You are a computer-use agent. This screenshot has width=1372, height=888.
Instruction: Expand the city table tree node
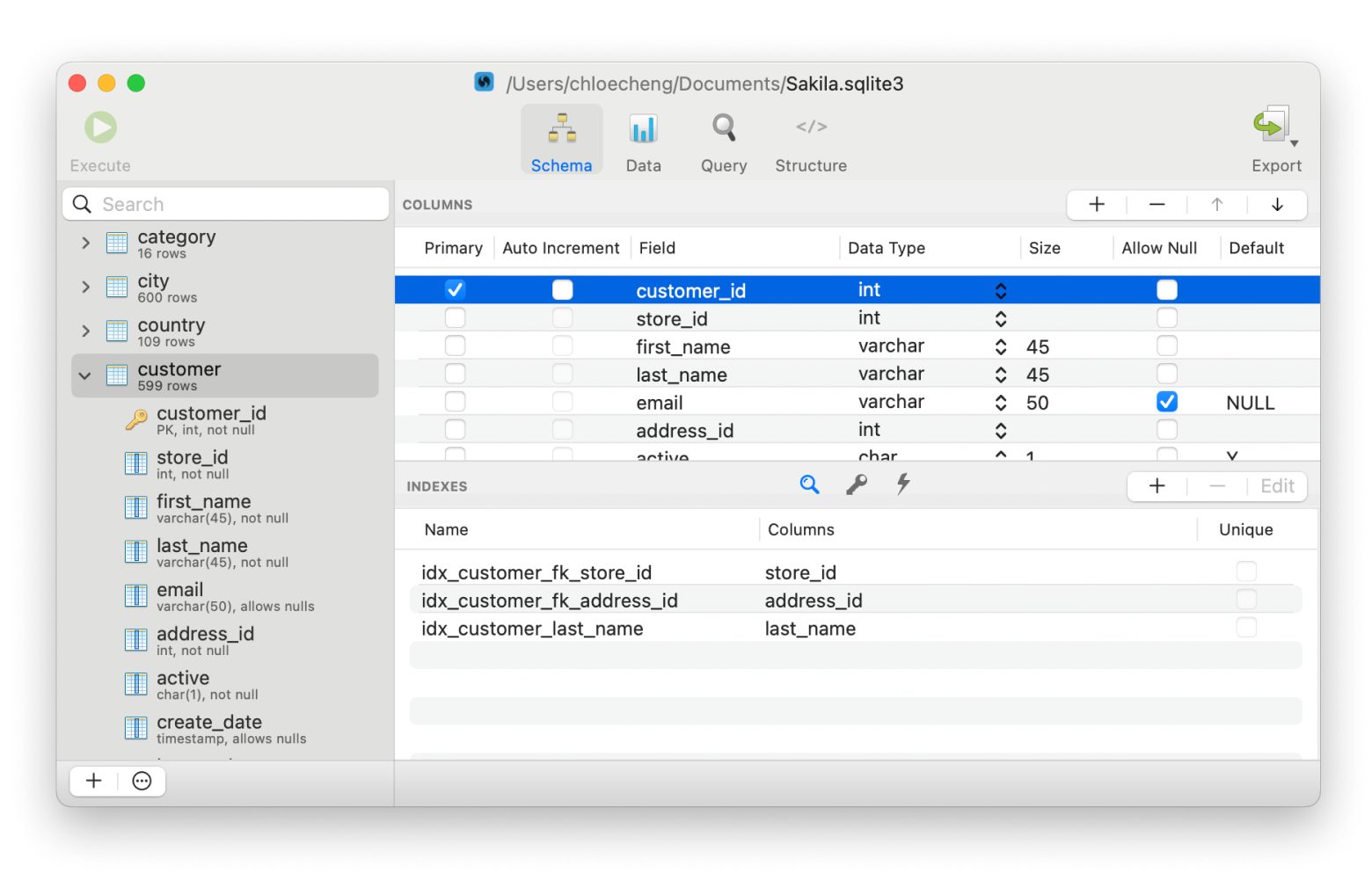coord(85,287)
